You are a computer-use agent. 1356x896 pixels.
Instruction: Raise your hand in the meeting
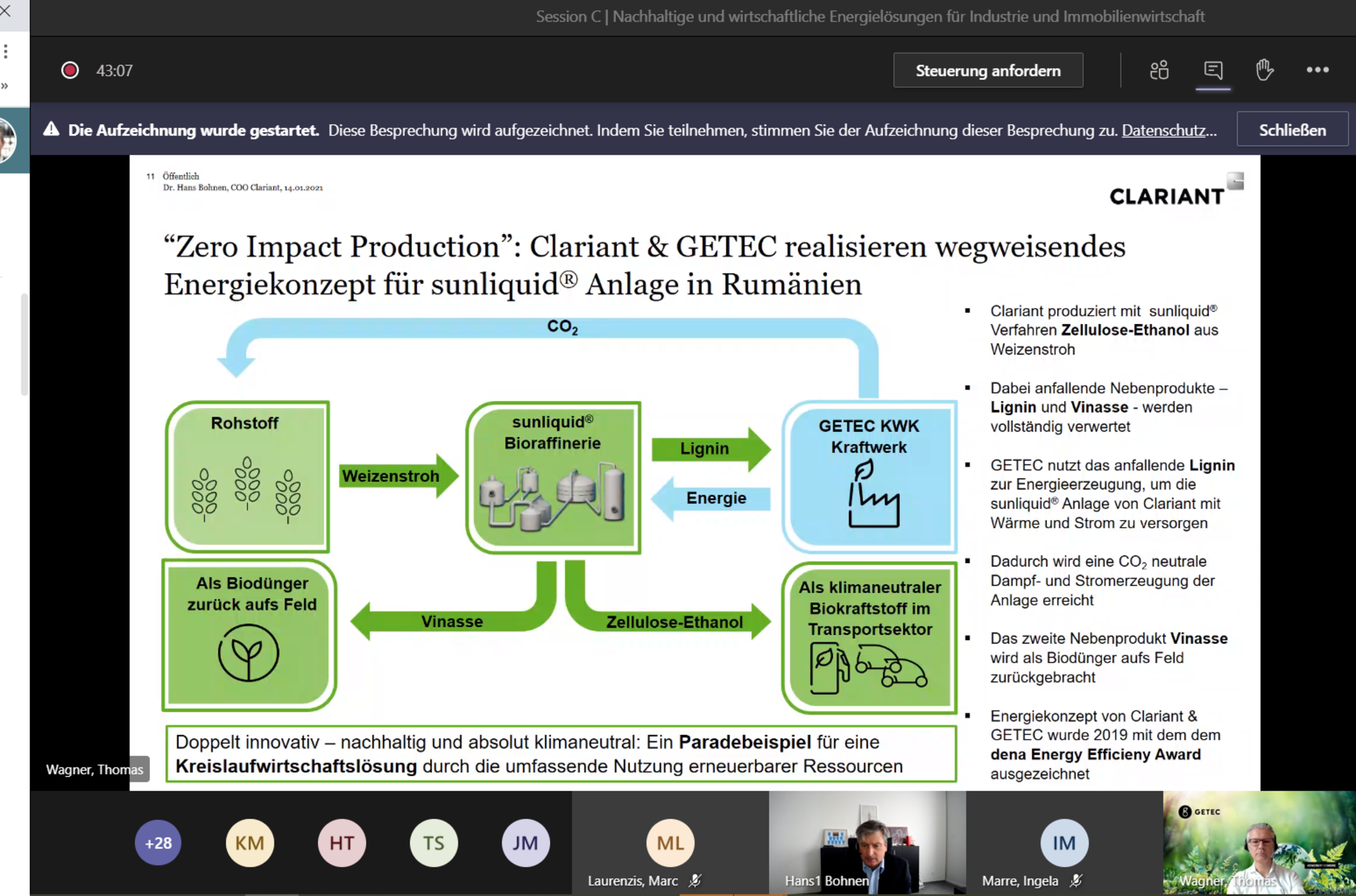pos(1264,70)
